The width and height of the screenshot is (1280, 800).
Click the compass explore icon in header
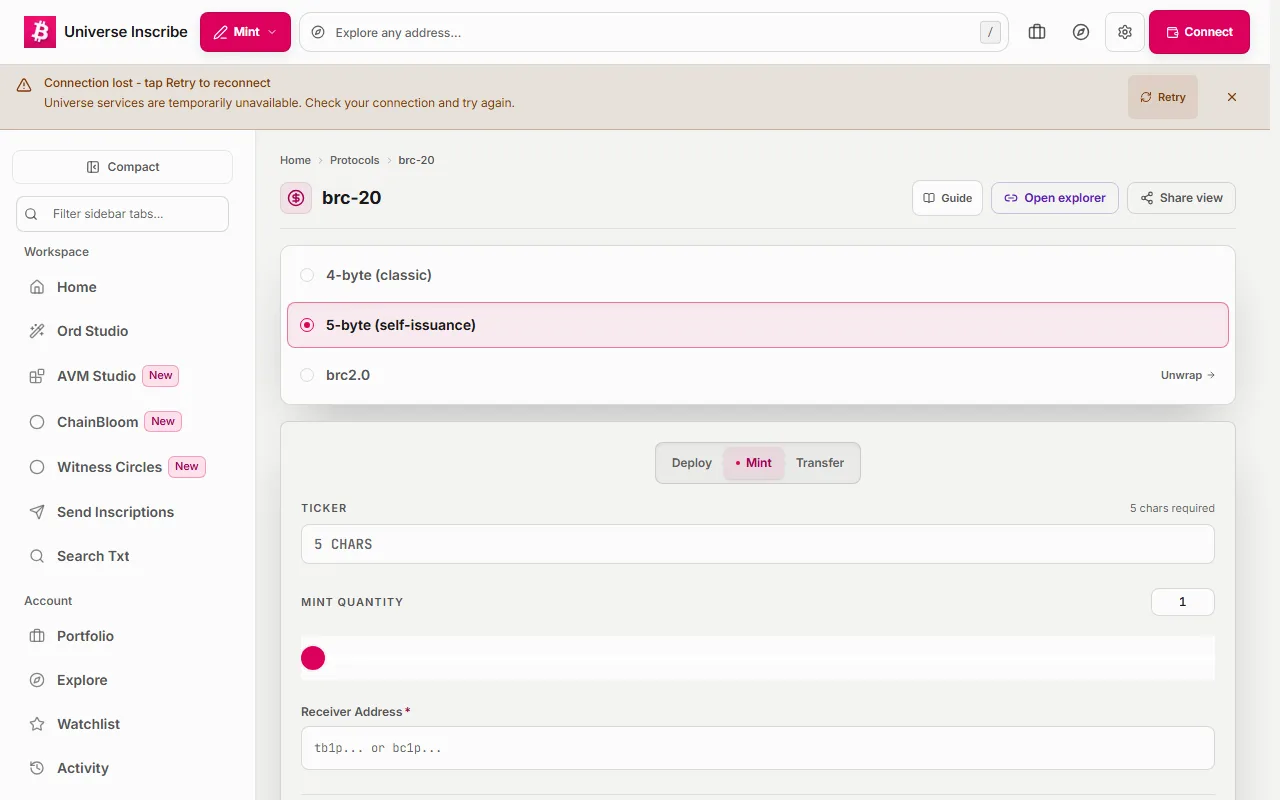coord(1081,32)
